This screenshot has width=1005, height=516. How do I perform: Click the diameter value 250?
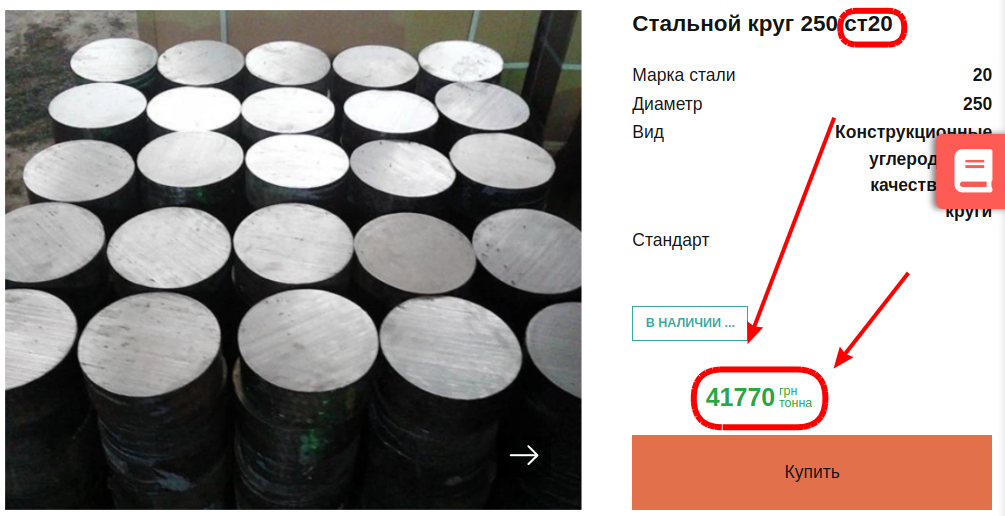(977, 104)
